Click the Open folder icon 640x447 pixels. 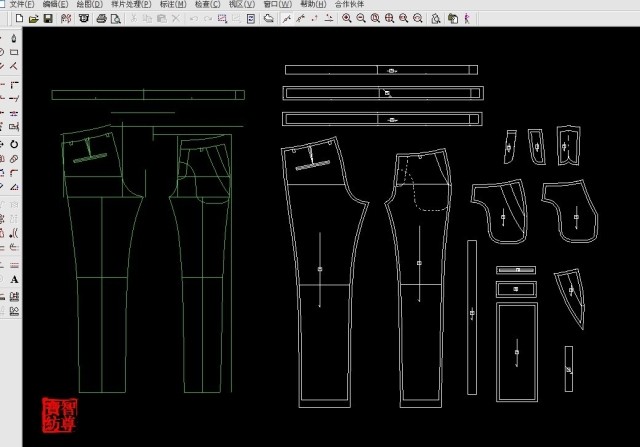[x=33, y=19]
